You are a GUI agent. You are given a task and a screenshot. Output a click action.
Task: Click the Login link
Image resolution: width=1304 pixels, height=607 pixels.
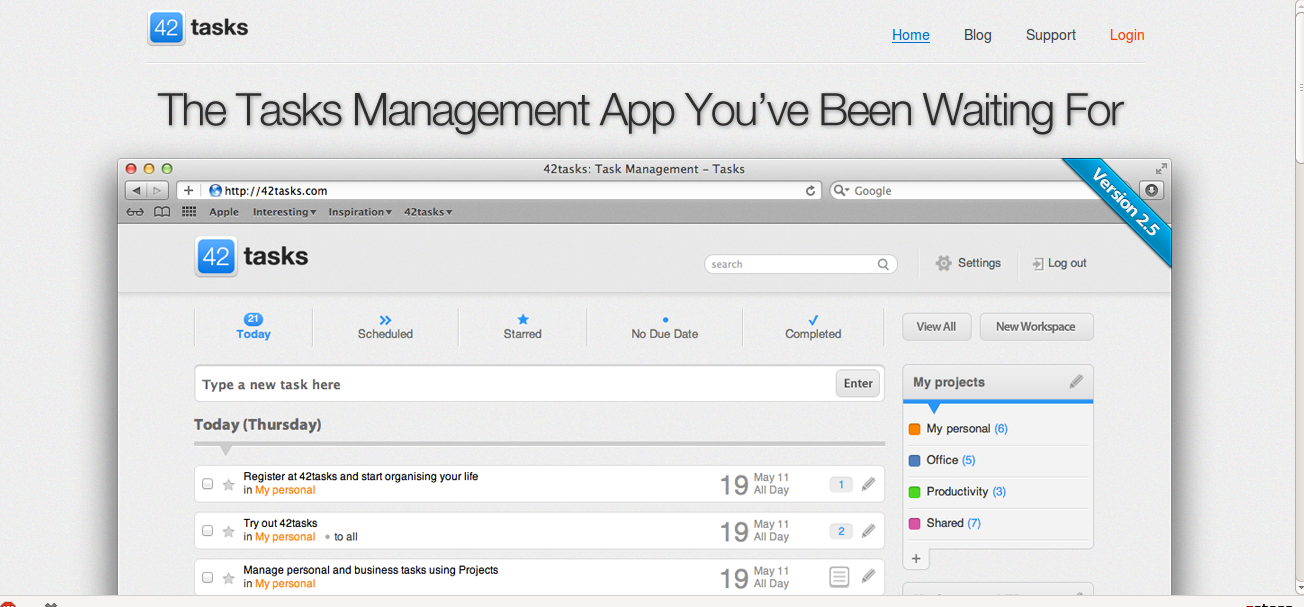[x=1127, y=35]
